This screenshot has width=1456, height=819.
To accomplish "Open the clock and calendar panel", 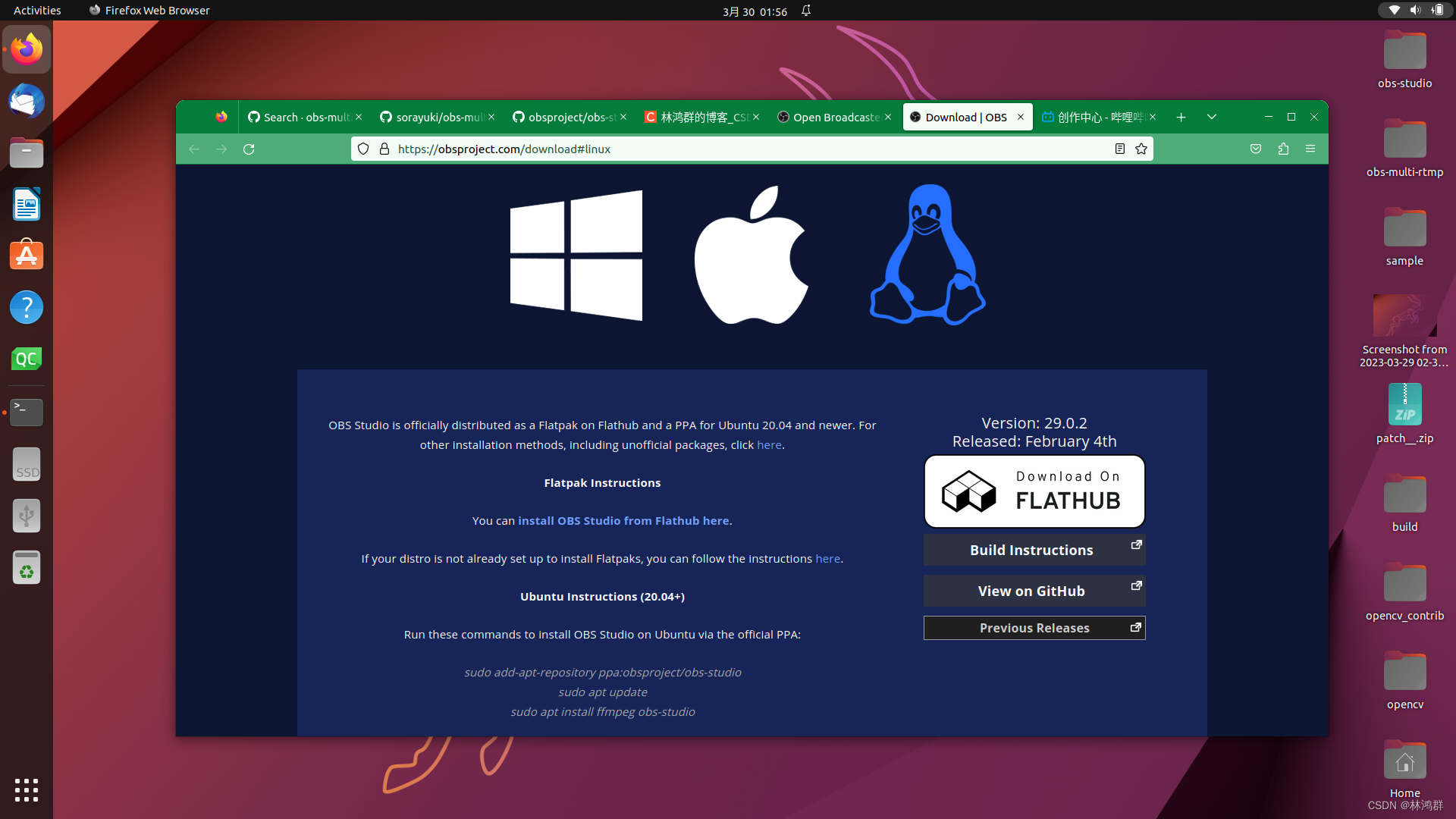I will click(x=755, y=11).
